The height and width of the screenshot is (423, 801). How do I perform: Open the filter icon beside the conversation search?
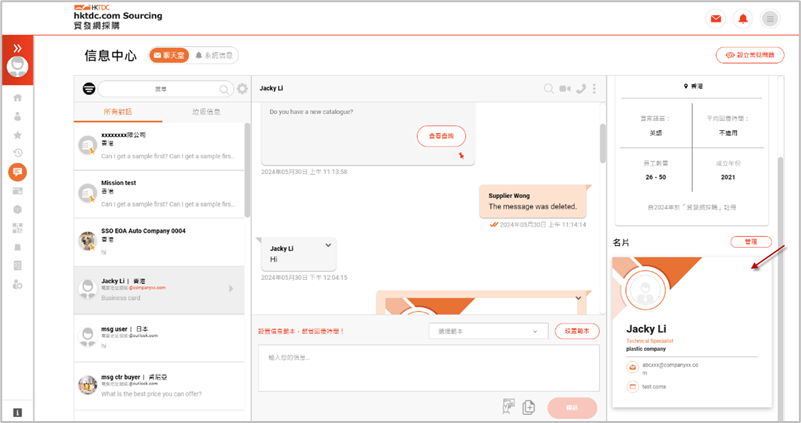coord(89,88)
